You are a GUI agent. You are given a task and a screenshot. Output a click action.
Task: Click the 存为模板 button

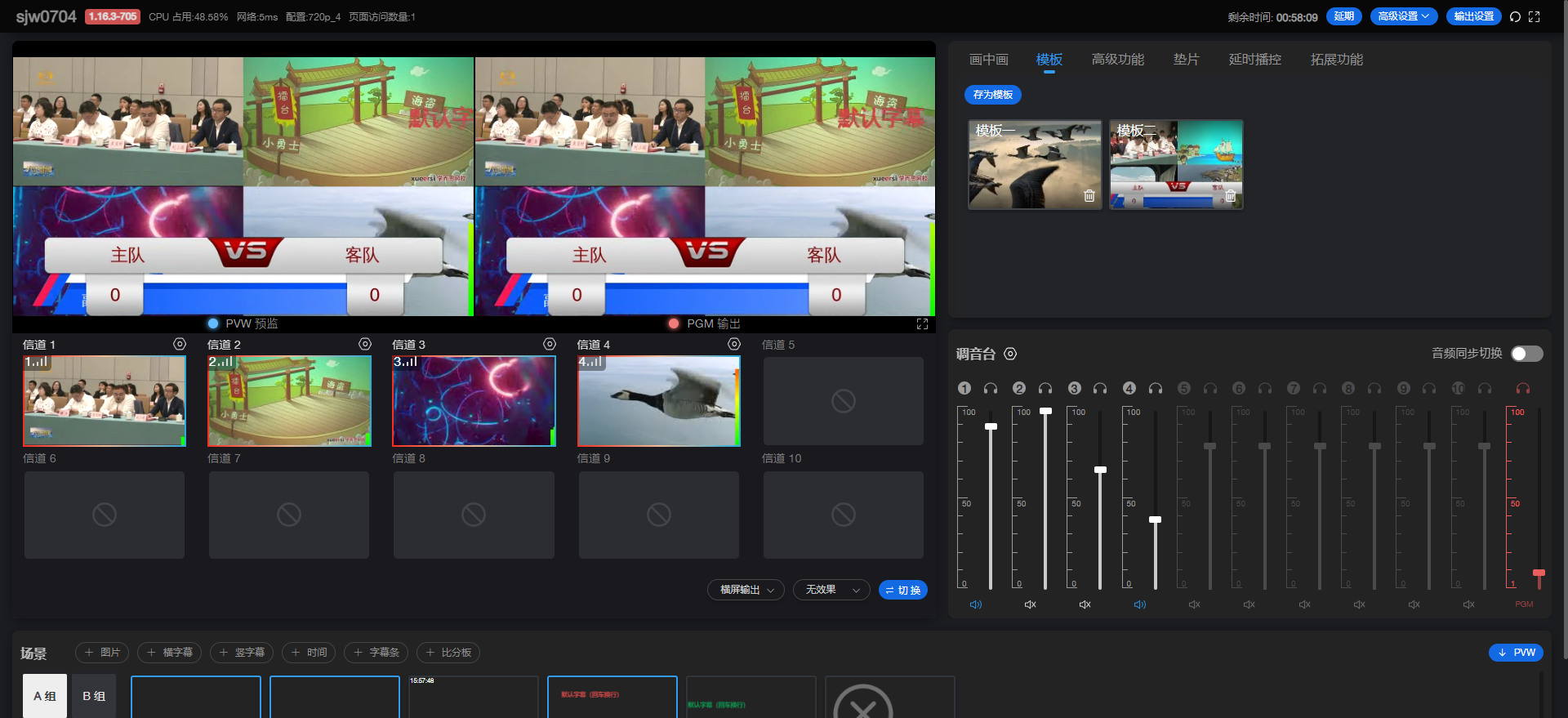click(992, 95)
